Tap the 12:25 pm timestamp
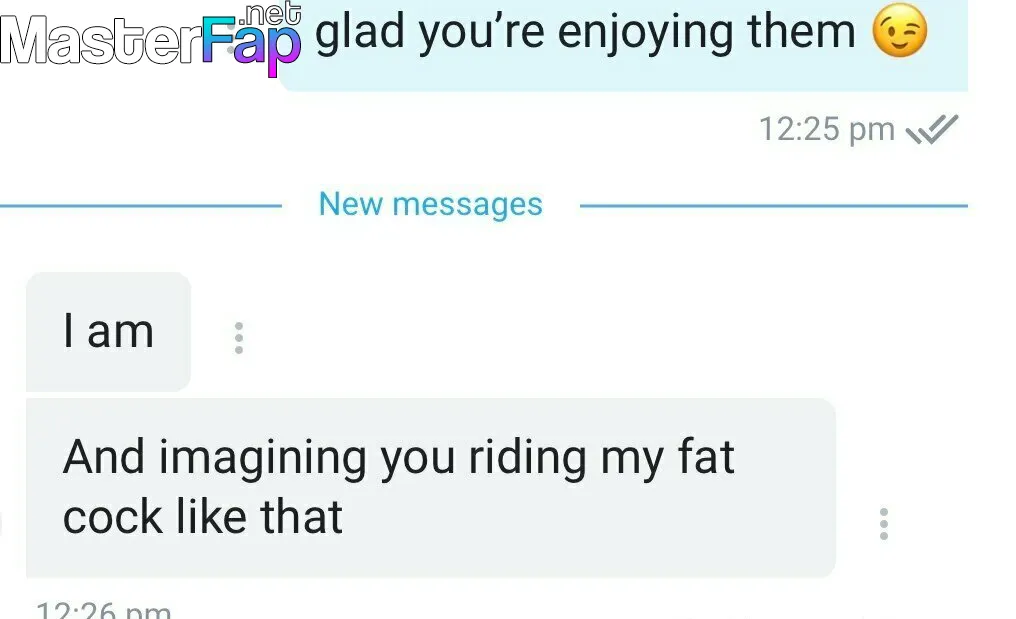Image resolution: width=1016 pixels, height=619 pixels. coord(826,129)
